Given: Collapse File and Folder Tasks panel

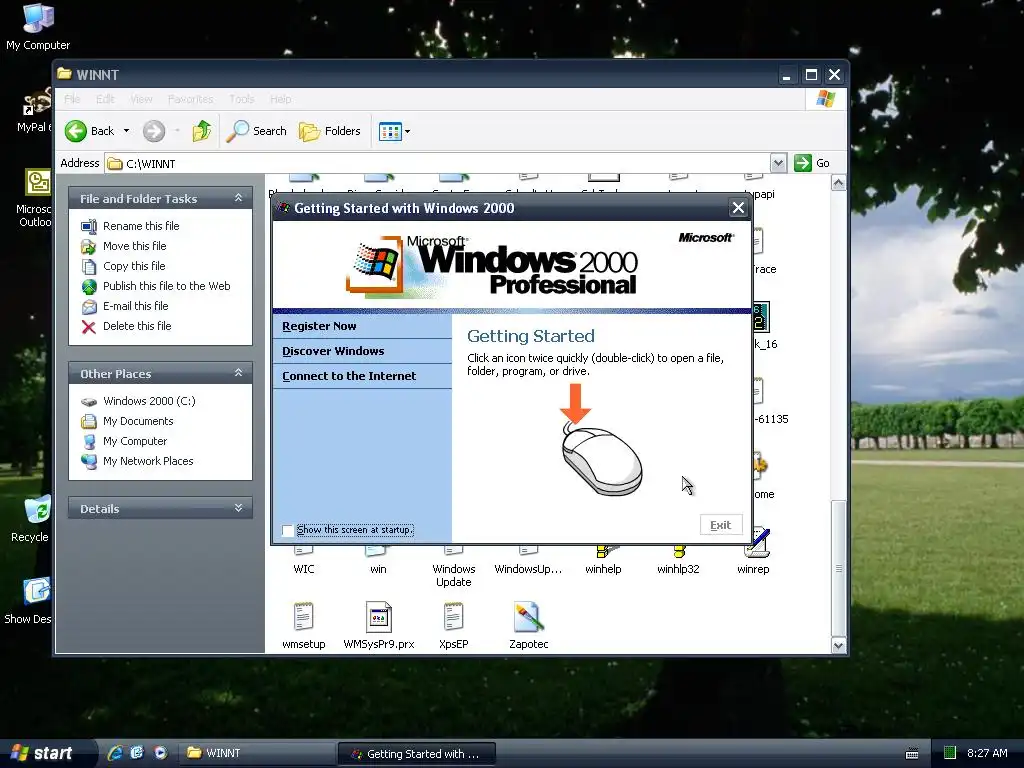Looking at the screenshot, I should 238,198.
